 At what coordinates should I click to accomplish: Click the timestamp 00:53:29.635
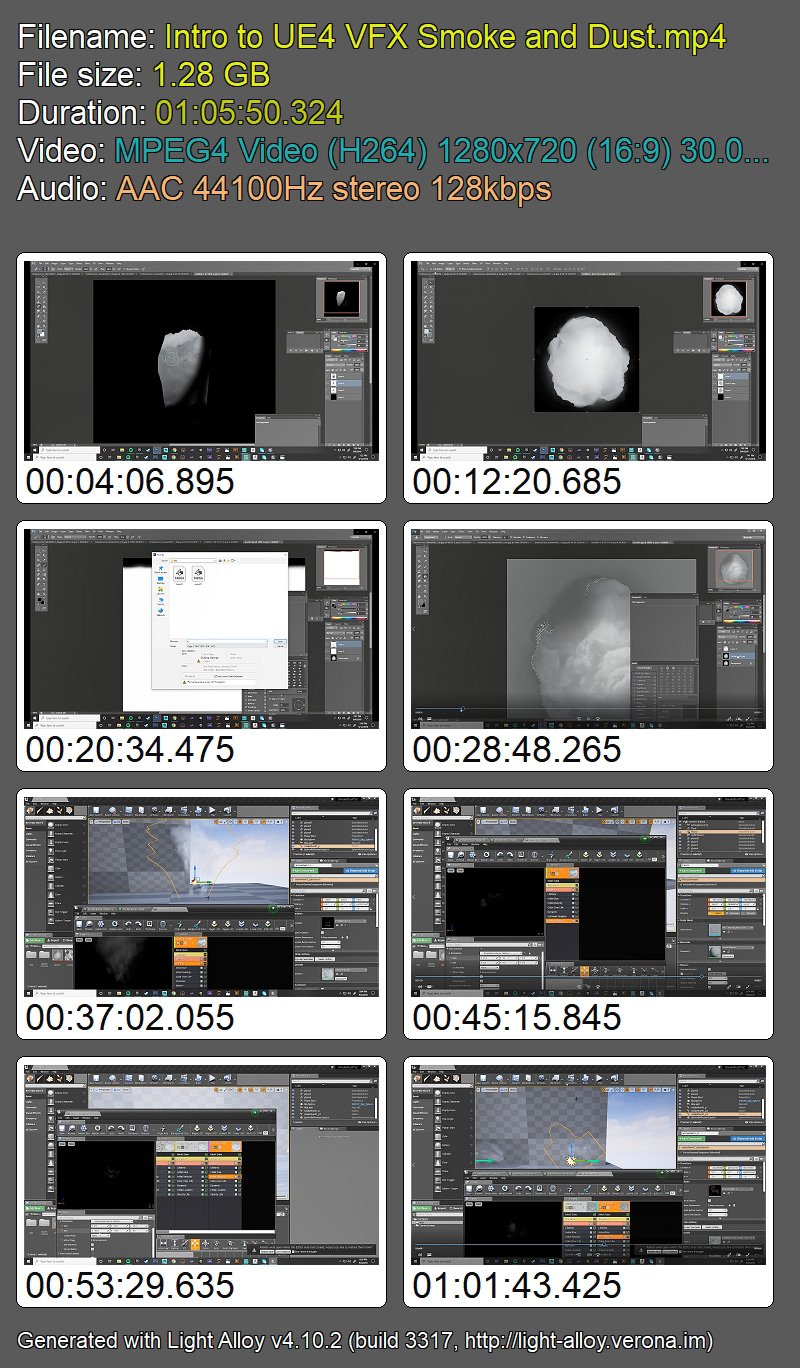[x=130, y=1286]
